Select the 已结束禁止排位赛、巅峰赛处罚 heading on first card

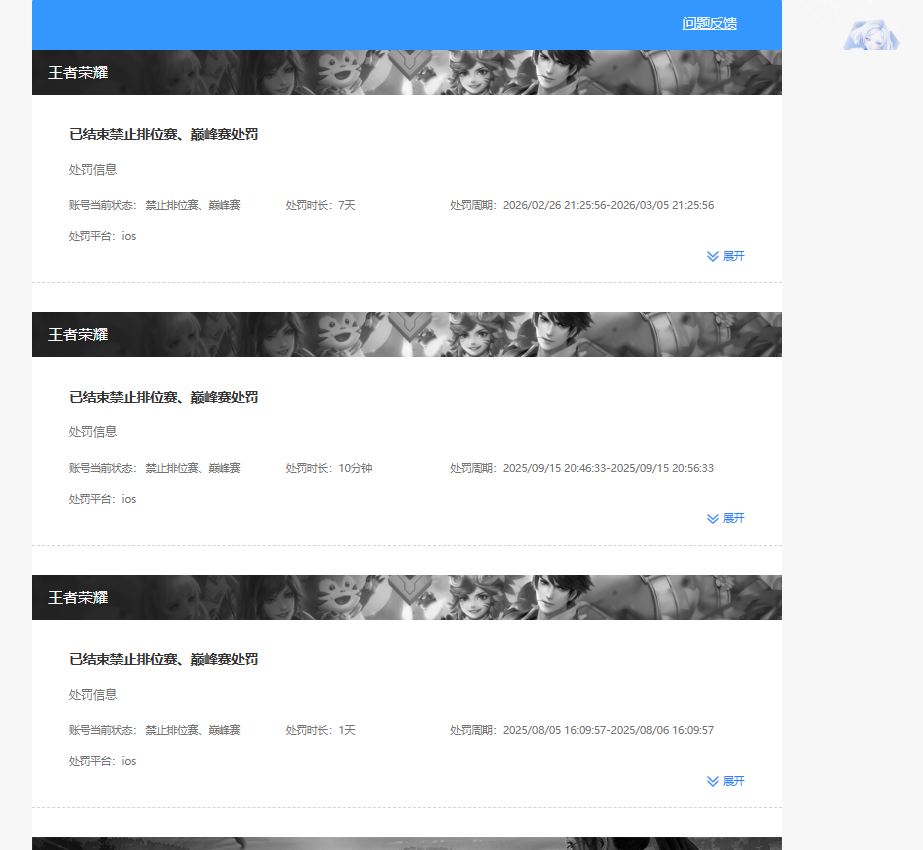point(163,134)
